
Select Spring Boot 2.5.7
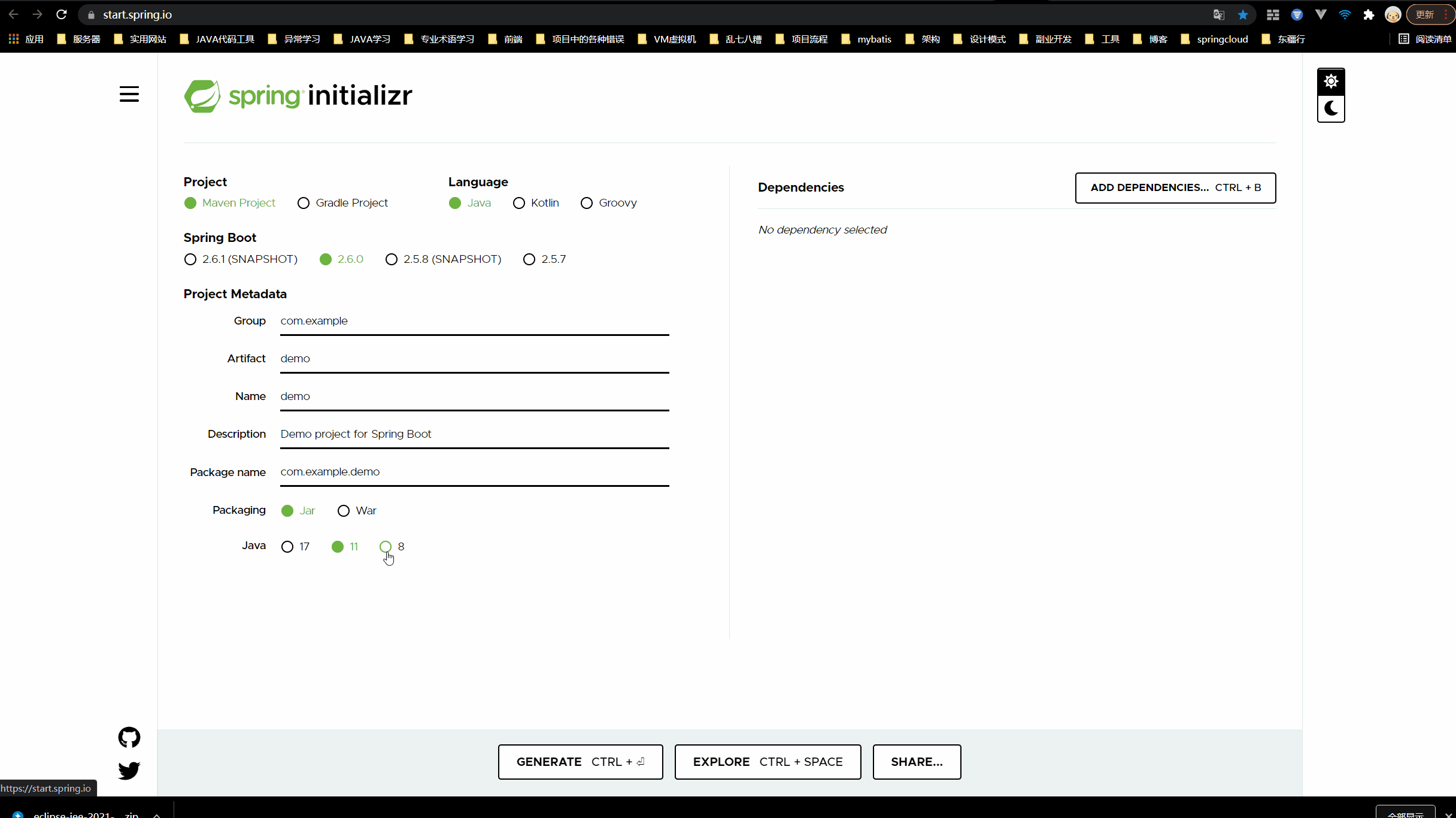tap(544, 259)
